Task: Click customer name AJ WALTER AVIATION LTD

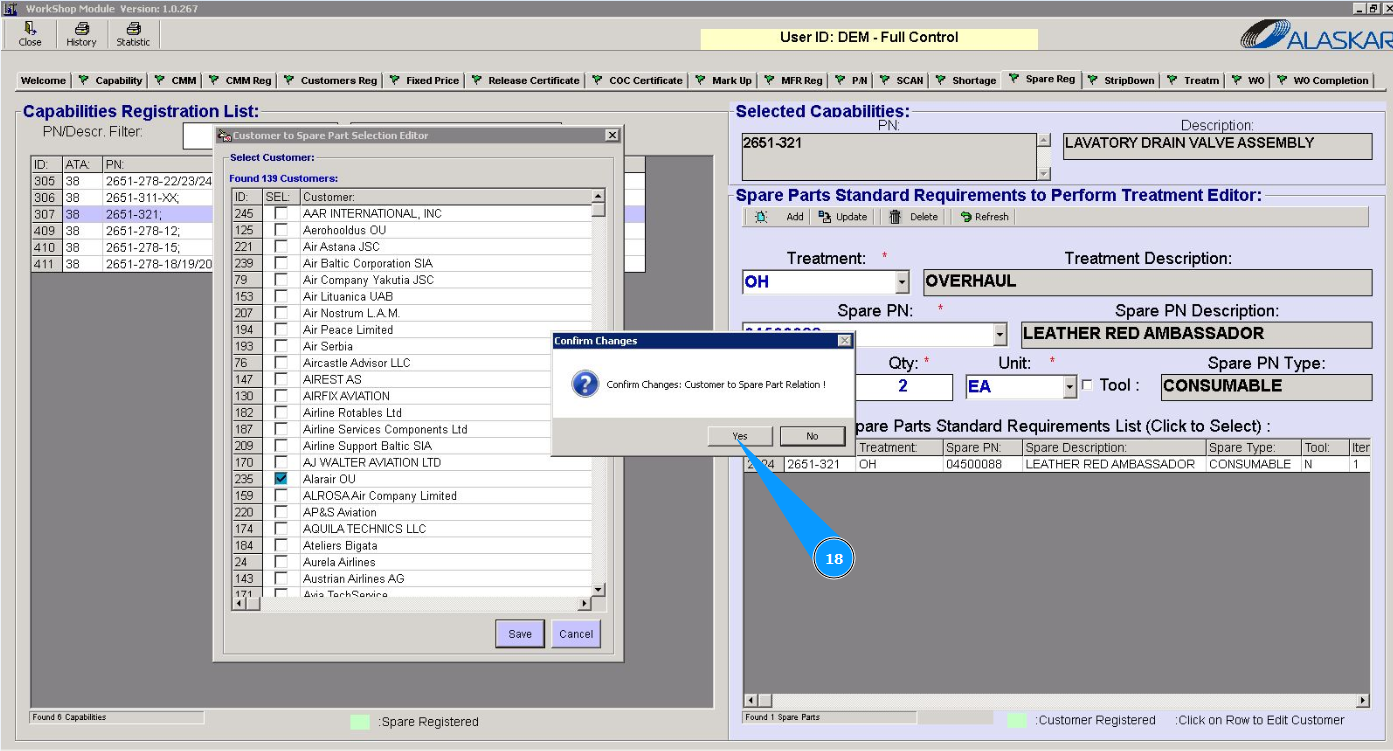Action: (372, 463)
